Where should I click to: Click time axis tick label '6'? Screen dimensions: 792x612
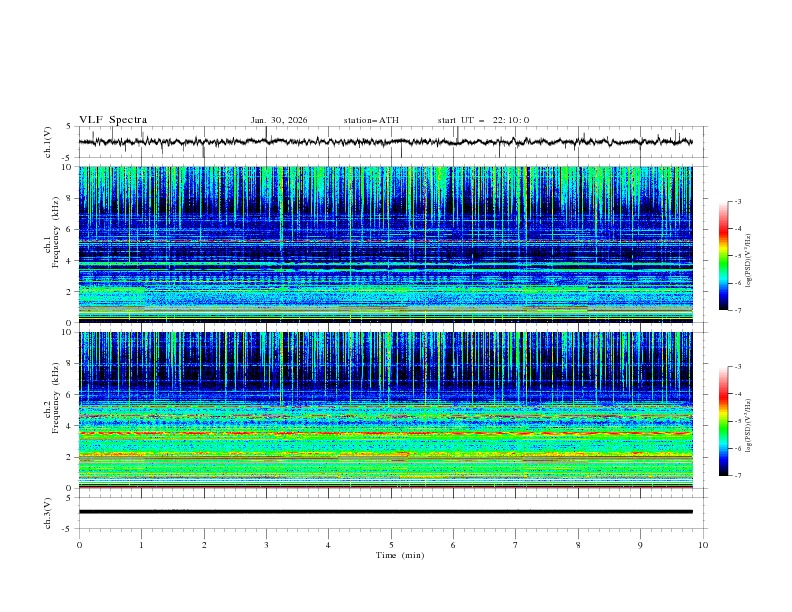tap(453, 545)
